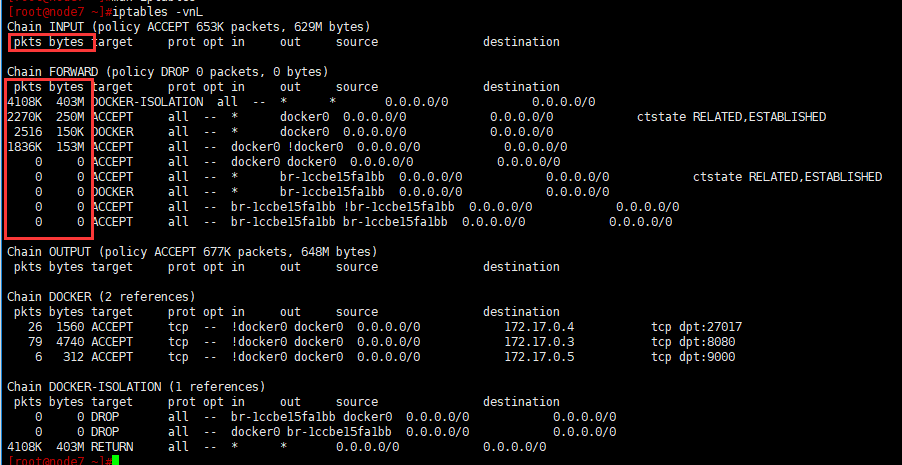902x465 pixels.
Task: Click the green terminal cursor at the prompt
Action: pyautogui.click(x=116, y=460)
